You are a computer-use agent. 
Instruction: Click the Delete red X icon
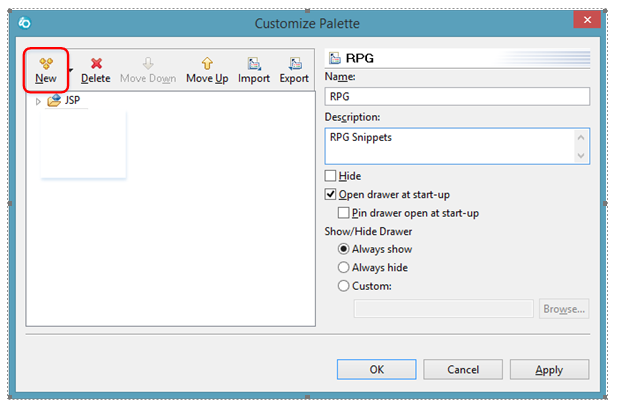point(96,62)
